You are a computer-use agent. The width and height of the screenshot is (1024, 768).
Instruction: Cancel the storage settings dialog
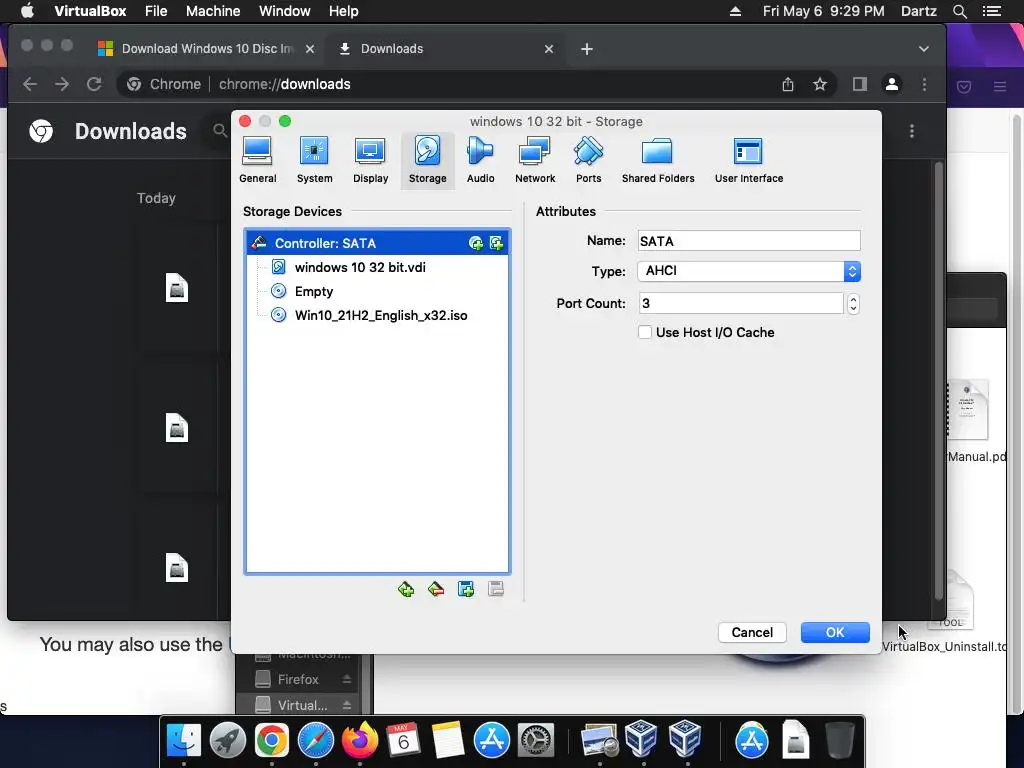pyautogui.click(x=752, y=632)
